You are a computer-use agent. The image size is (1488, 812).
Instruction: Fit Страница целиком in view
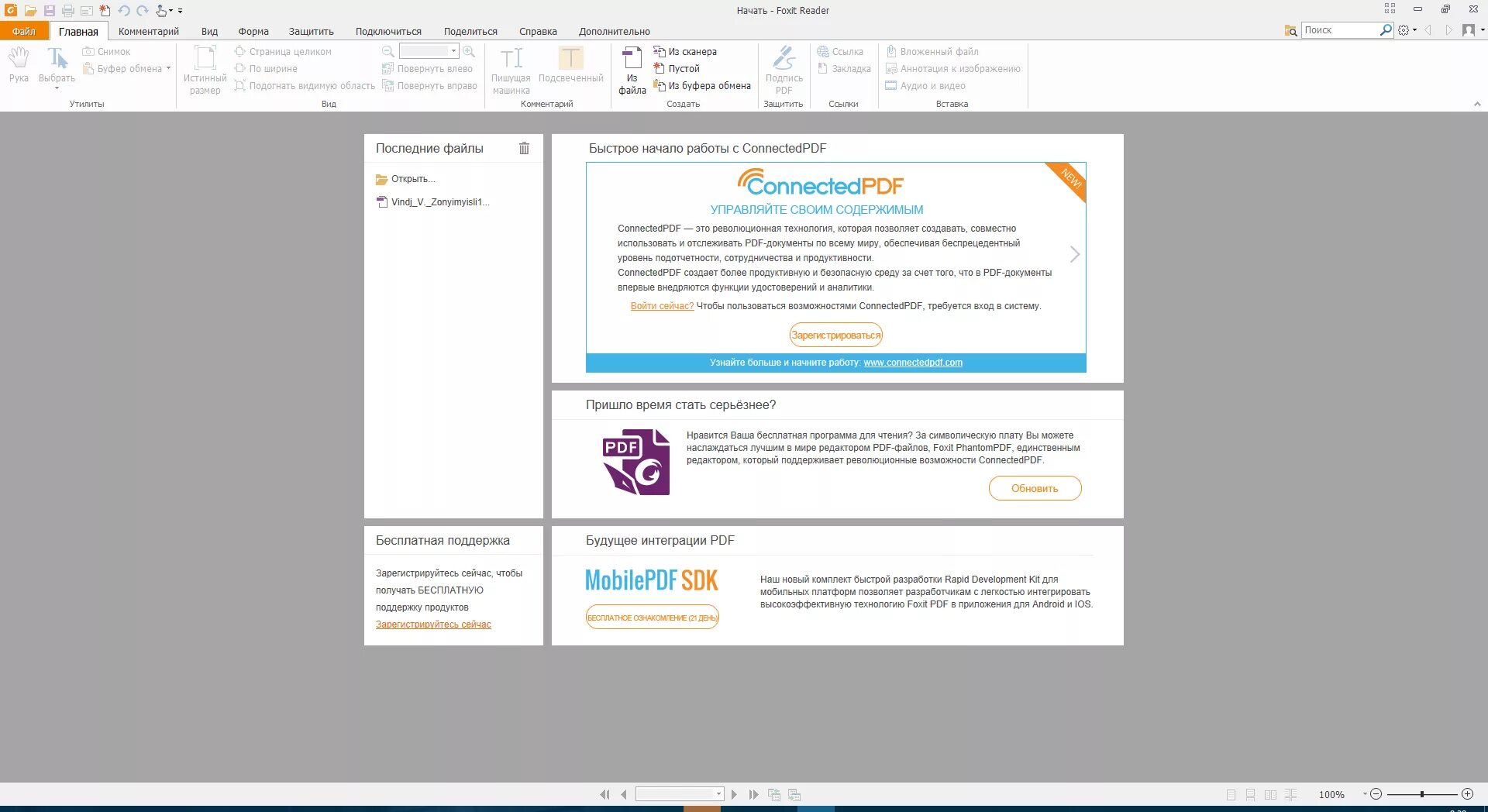(x=283, y=52)
